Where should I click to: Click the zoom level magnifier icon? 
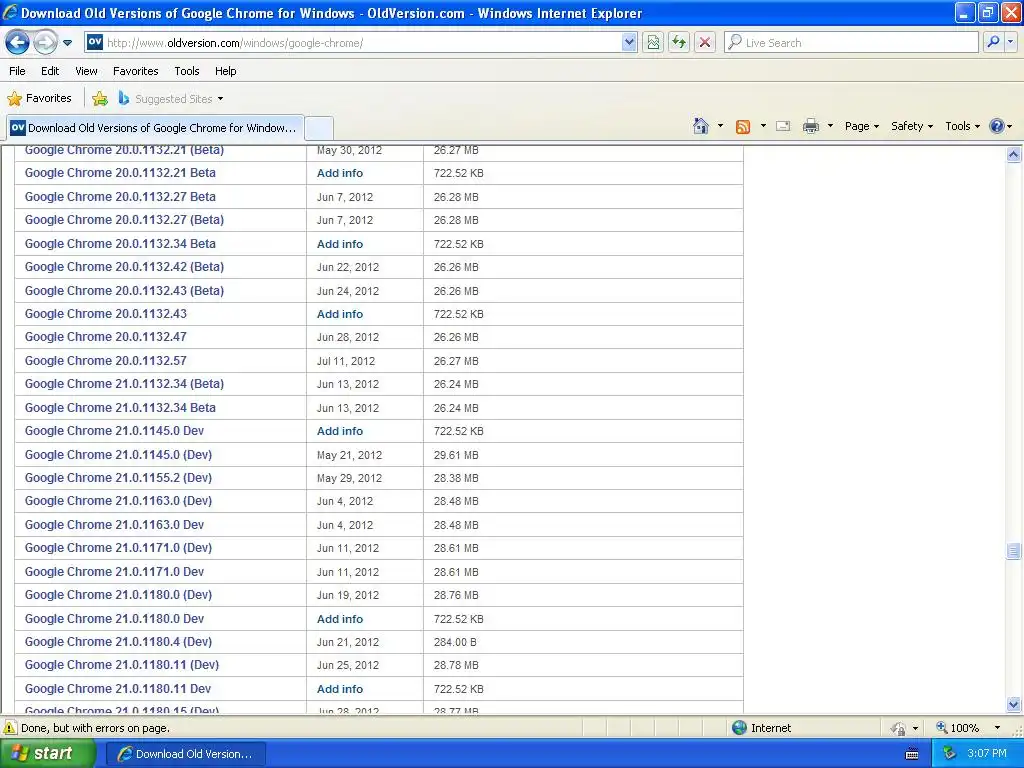tap(942, 728)
